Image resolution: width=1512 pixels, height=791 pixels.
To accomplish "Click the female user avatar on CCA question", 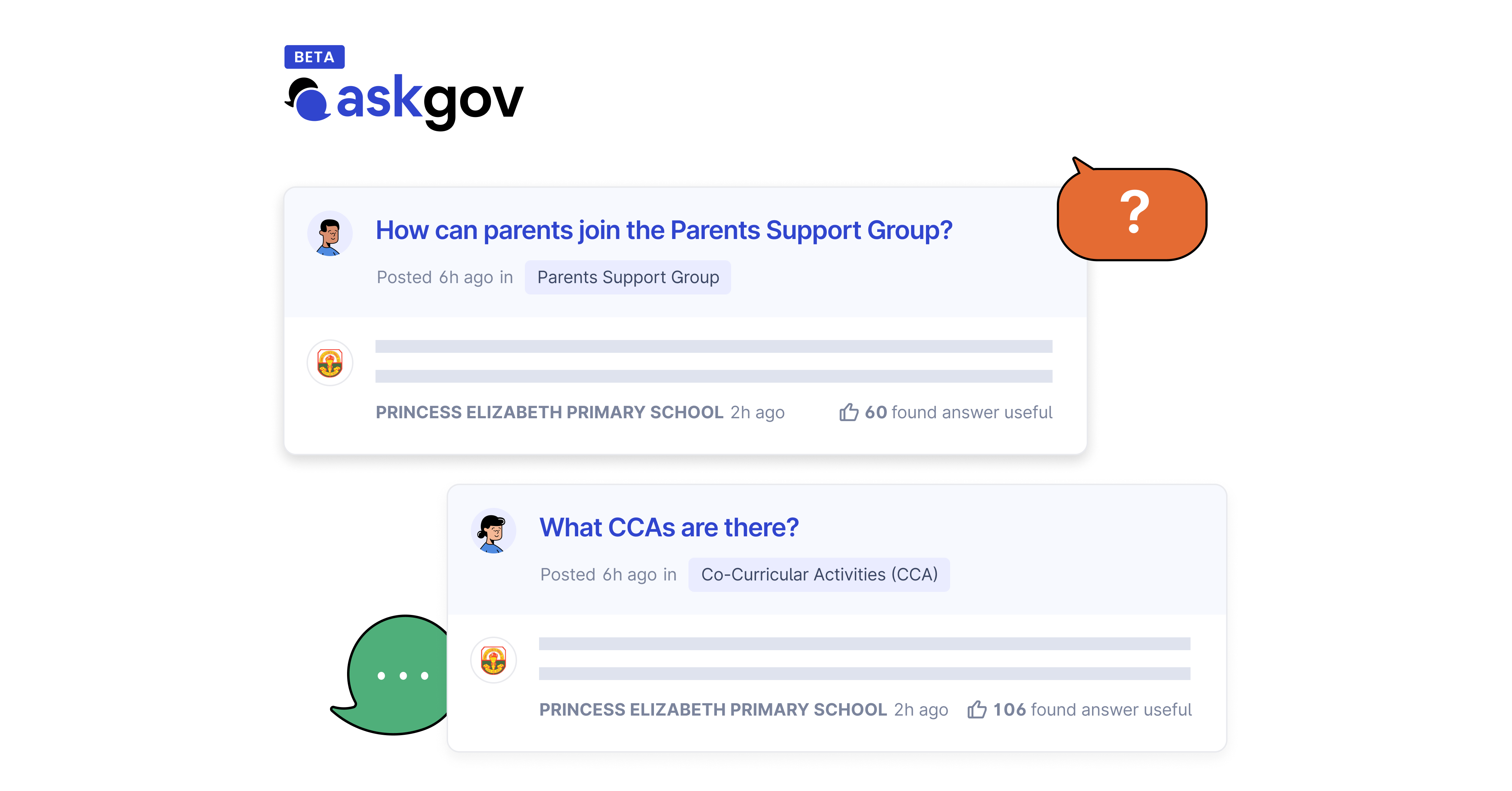I will 493,531.
